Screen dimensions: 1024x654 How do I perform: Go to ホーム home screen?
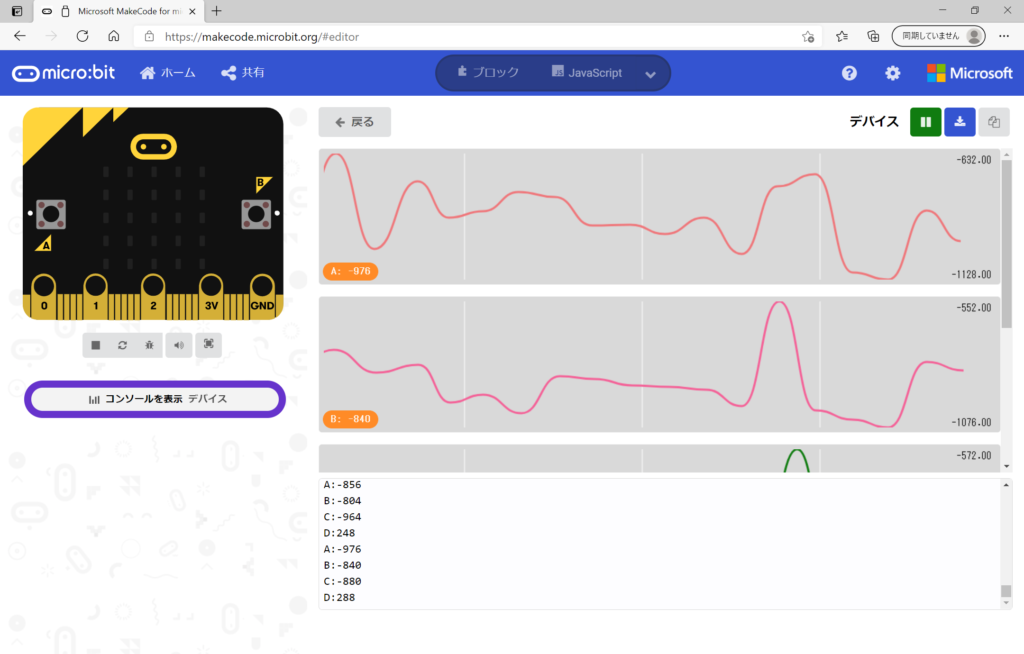(168, 73)
